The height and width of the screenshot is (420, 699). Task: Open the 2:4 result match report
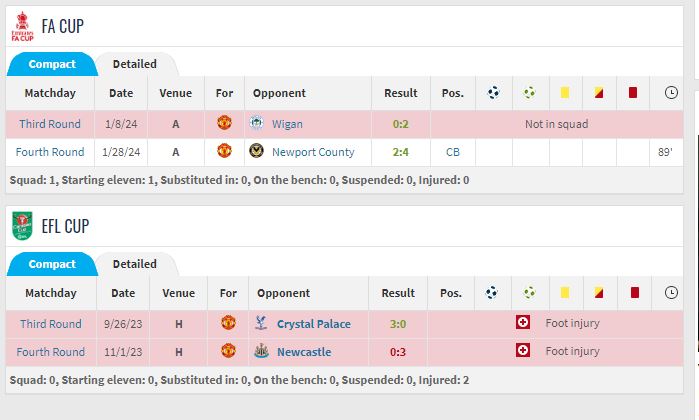tap(400, 152)
